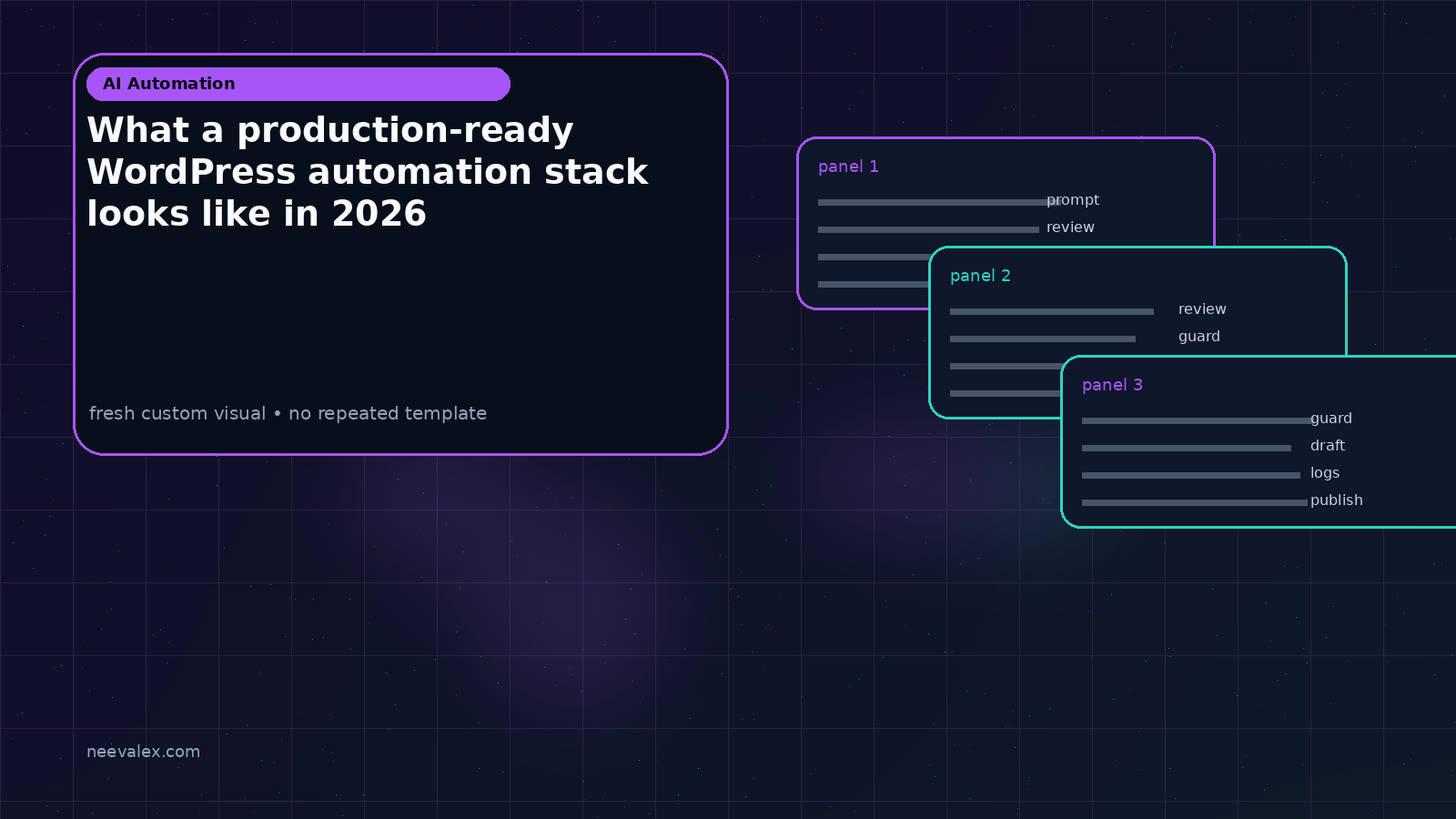Click the "panel 2" title
This screenshot has width=1456, height=819.
[x=980, y=276]
